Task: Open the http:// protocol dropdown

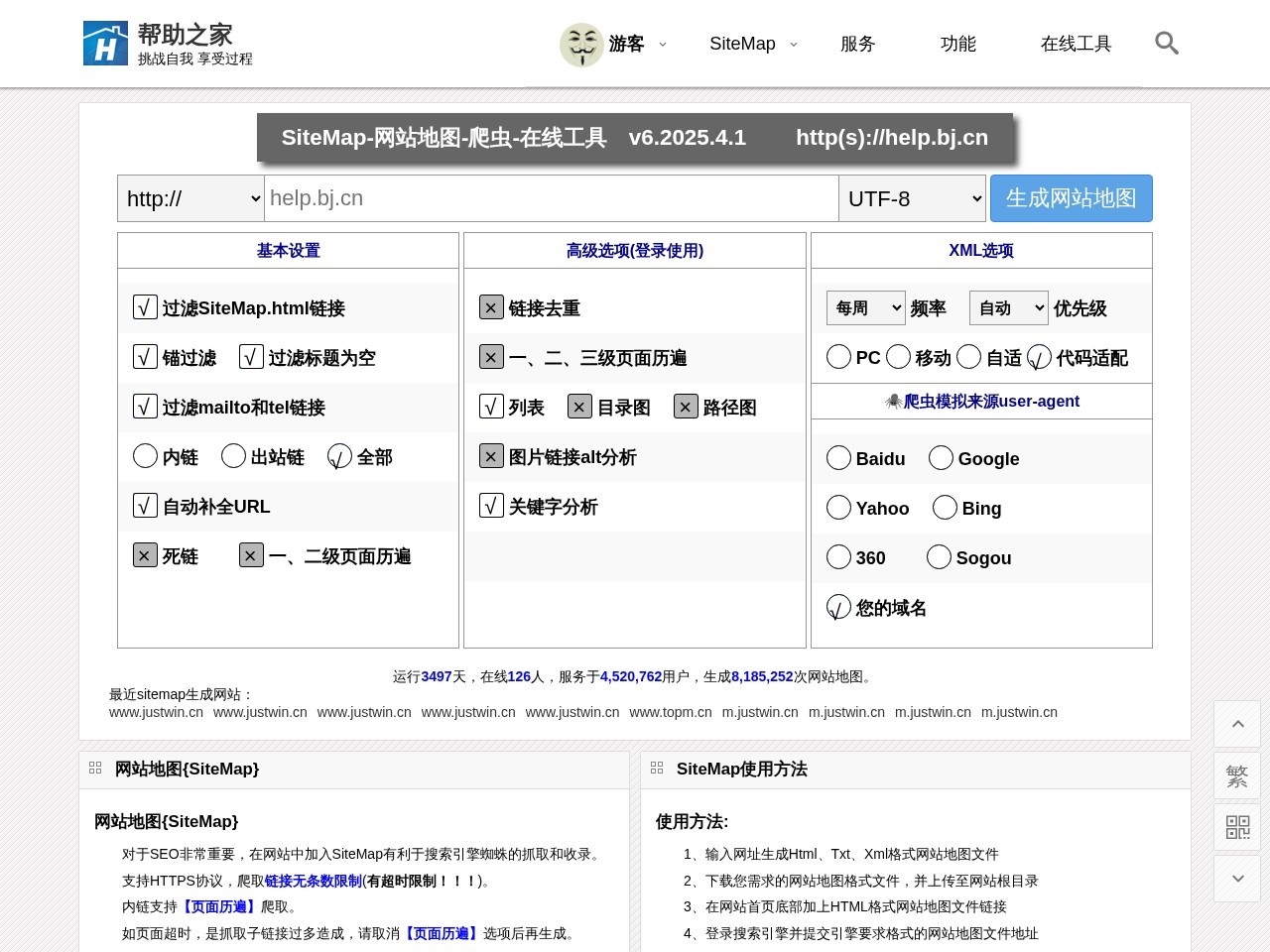Action: coord(190,198)
